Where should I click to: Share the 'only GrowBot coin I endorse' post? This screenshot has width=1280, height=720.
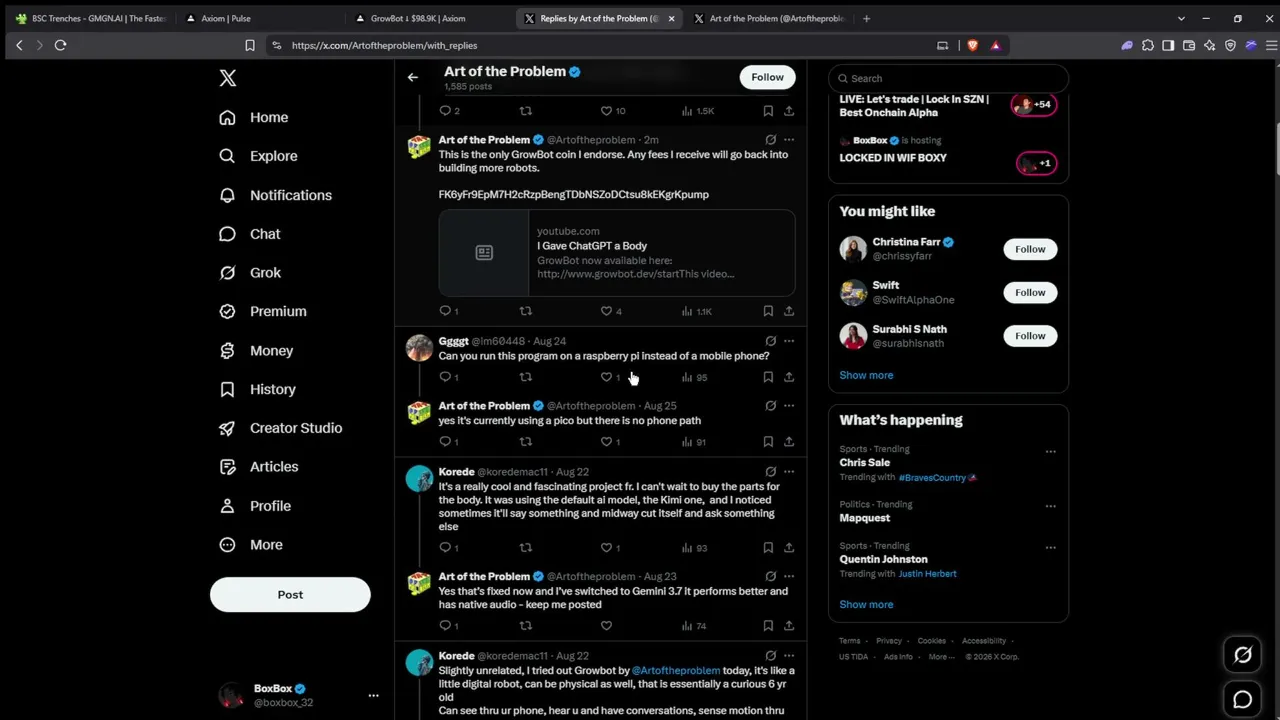click(x=789, y=311)
